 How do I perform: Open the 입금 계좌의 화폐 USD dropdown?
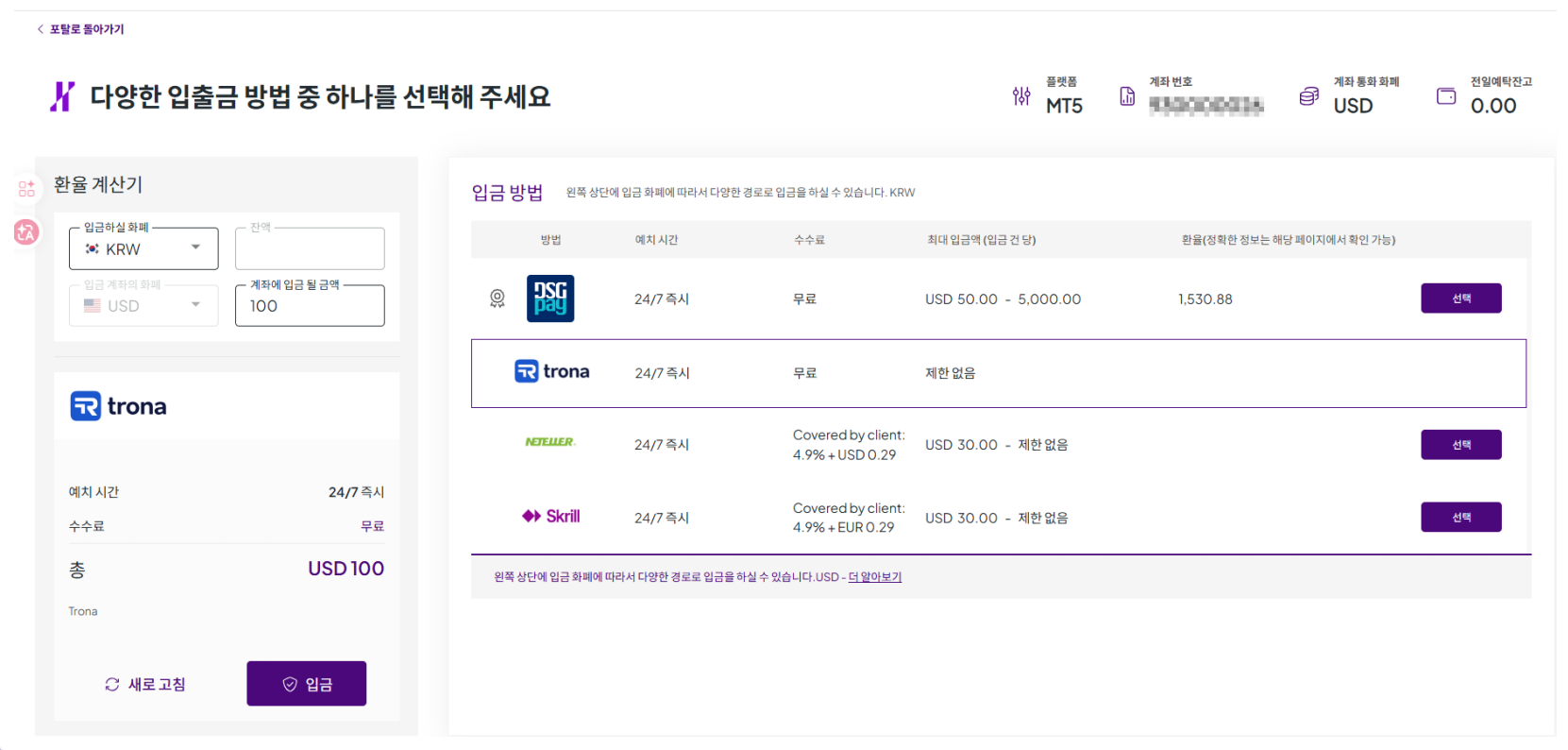point(143,306)
